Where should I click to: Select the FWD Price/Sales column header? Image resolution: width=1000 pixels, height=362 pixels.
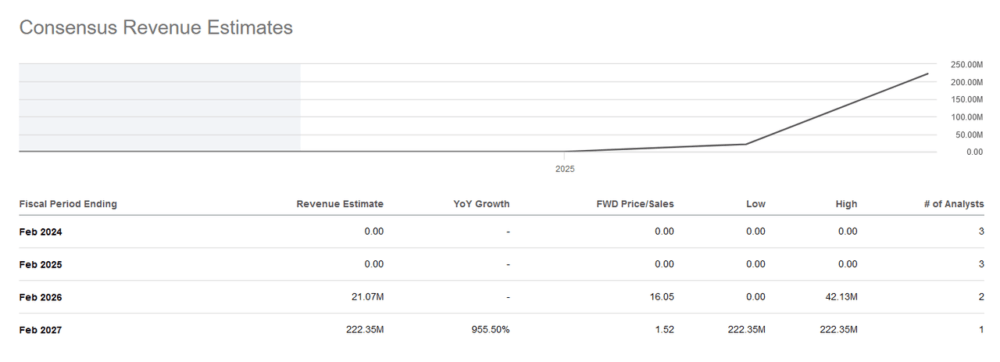point(635,204)
